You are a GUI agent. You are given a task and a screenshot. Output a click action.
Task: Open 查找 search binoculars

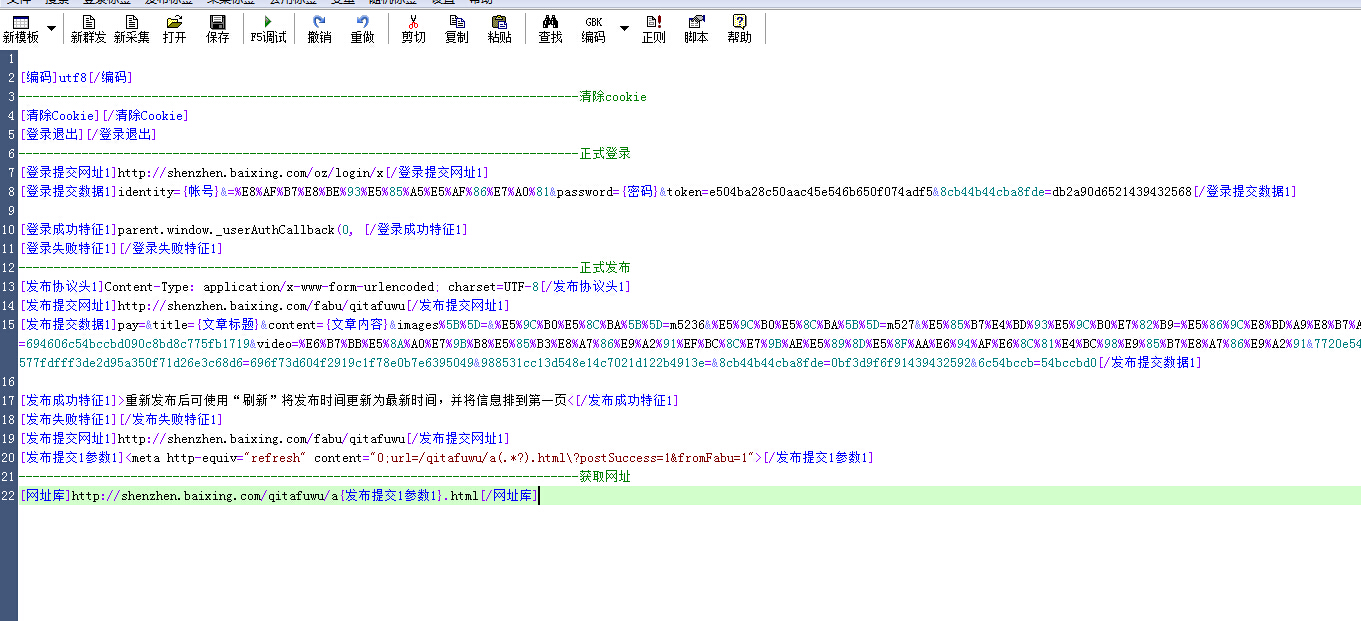(550, 29)
